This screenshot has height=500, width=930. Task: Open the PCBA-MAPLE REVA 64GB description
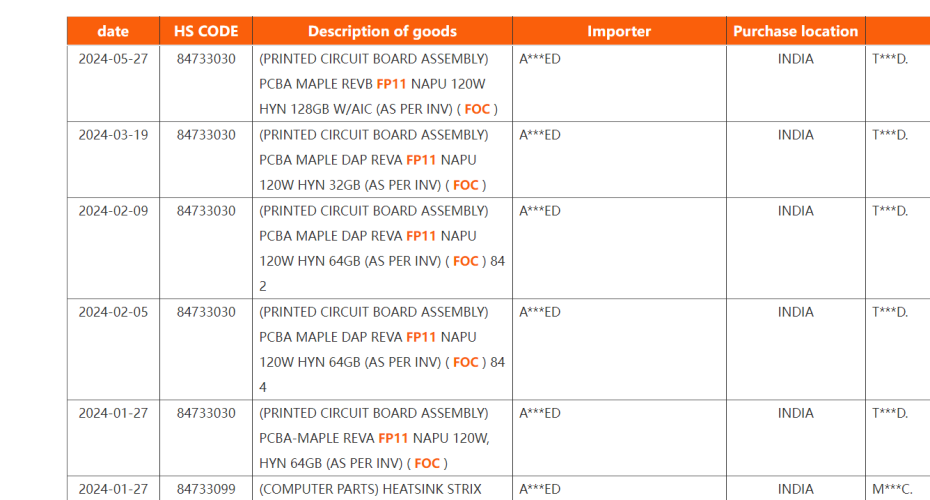373,438
